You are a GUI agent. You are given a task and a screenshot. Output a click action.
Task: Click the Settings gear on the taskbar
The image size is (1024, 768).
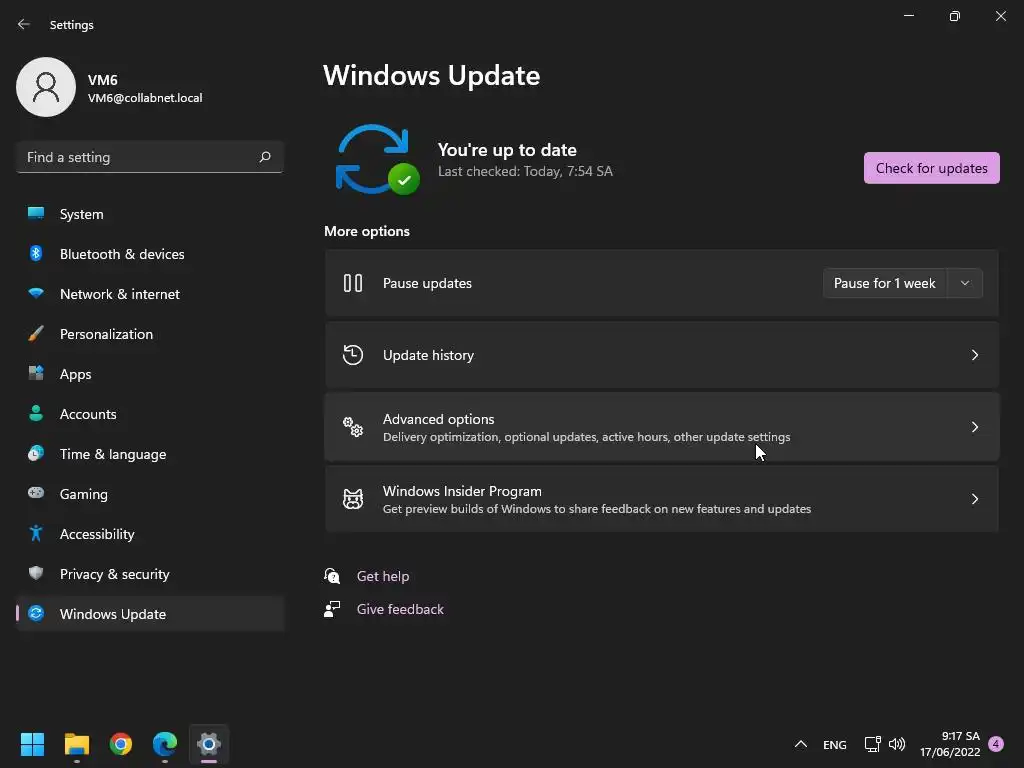point(209,744)
